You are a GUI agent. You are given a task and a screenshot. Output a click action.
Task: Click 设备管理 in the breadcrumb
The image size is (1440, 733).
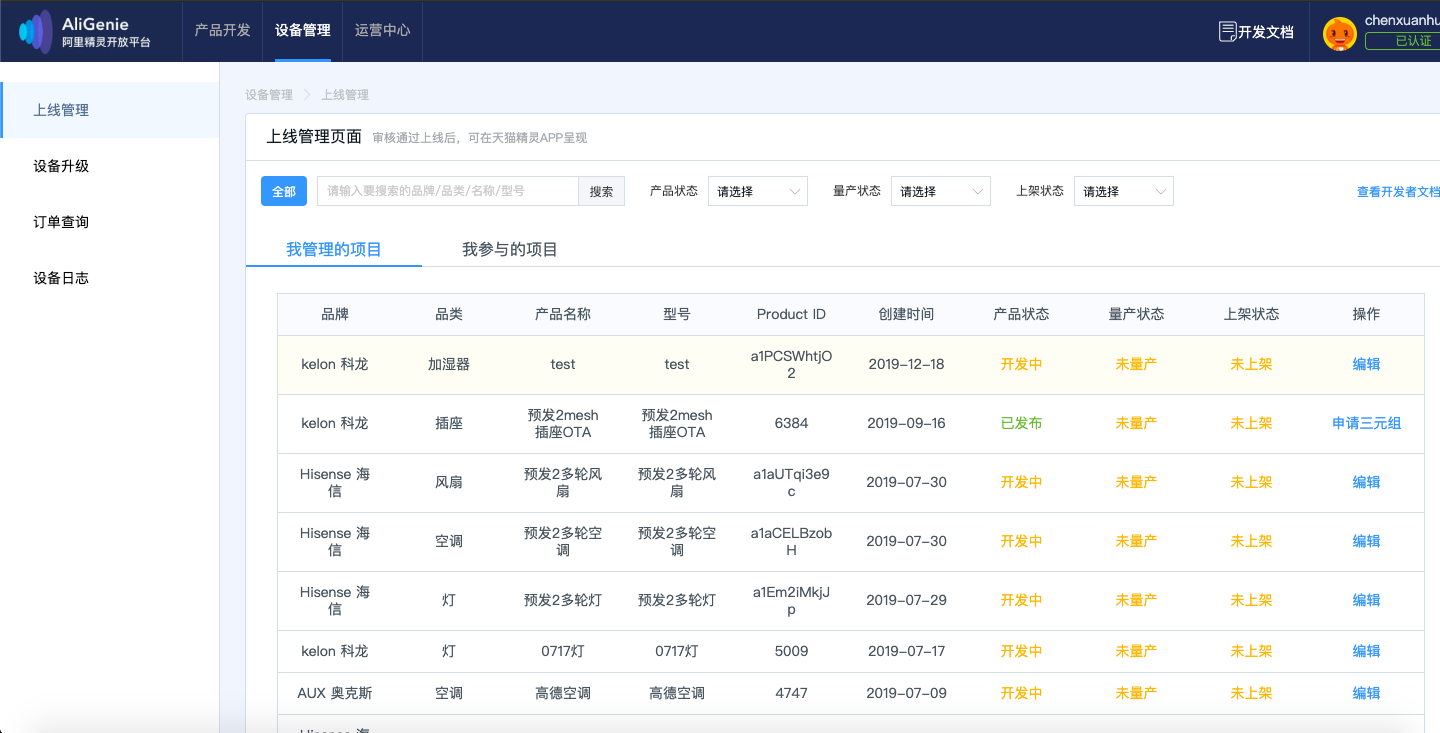[x=269, y=95]
